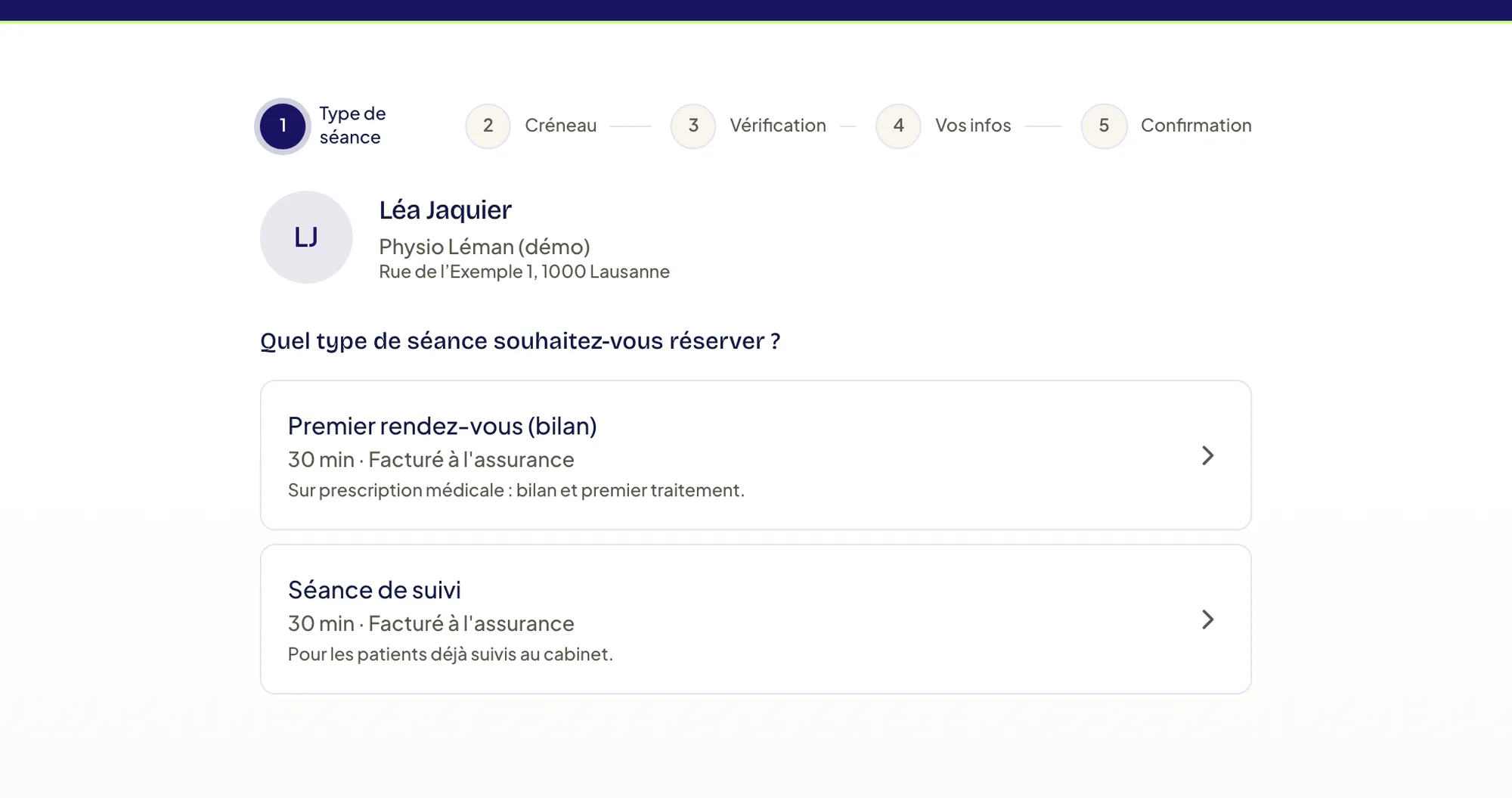
Task: Choose Séance de suivi title
Action: coord(374,590)
